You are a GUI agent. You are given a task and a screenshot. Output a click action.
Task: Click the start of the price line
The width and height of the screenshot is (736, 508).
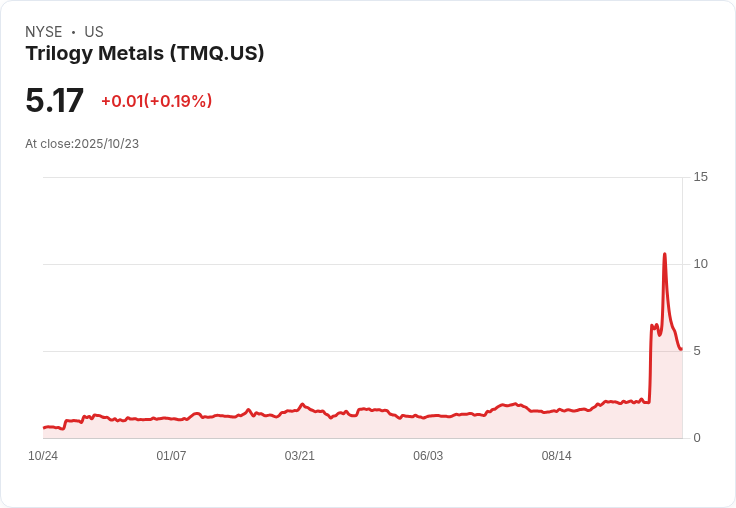point(44,428)
